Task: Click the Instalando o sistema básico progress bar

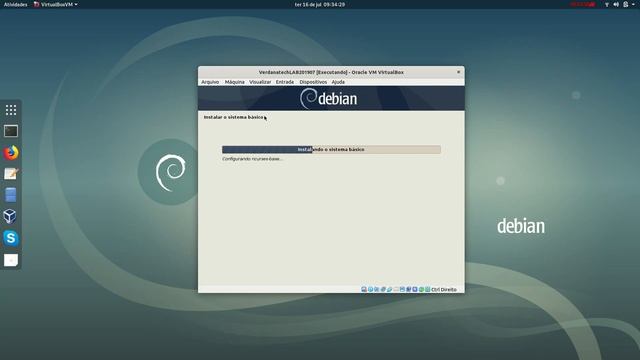Action: (331, 149)
